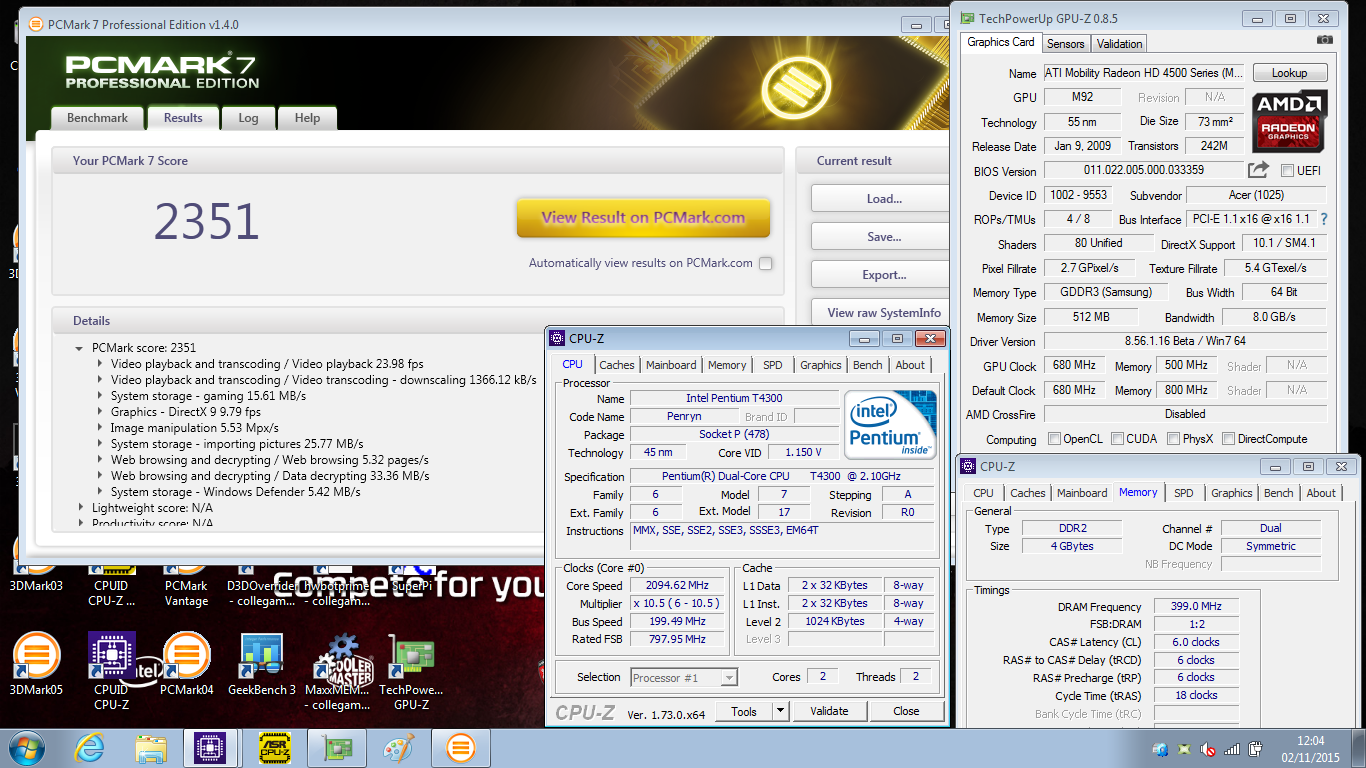Image resolution: width=1366 pixels, height=768 pixels.
Task: Switch to PCMark Benchmark tab
Action: coord(97,118)
